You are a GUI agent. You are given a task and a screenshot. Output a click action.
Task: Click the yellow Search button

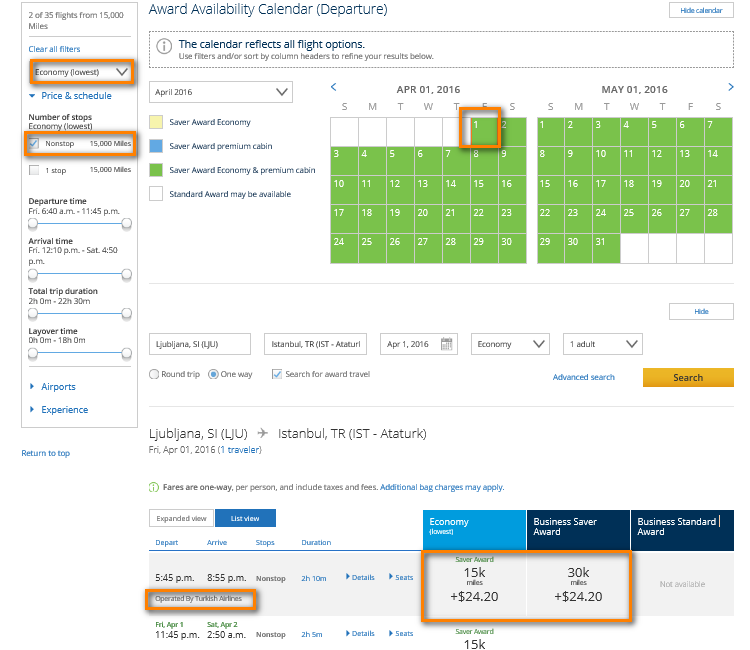(688, 377)
